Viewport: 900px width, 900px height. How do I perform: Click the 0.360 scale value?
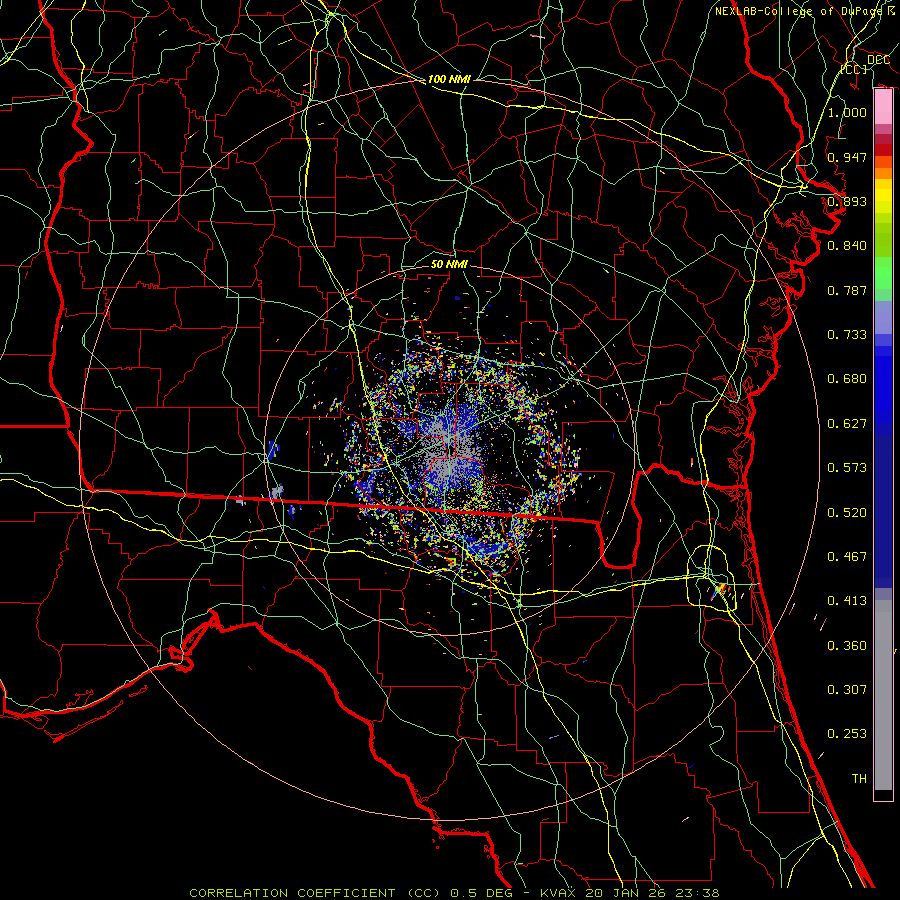tap(847, 646)
